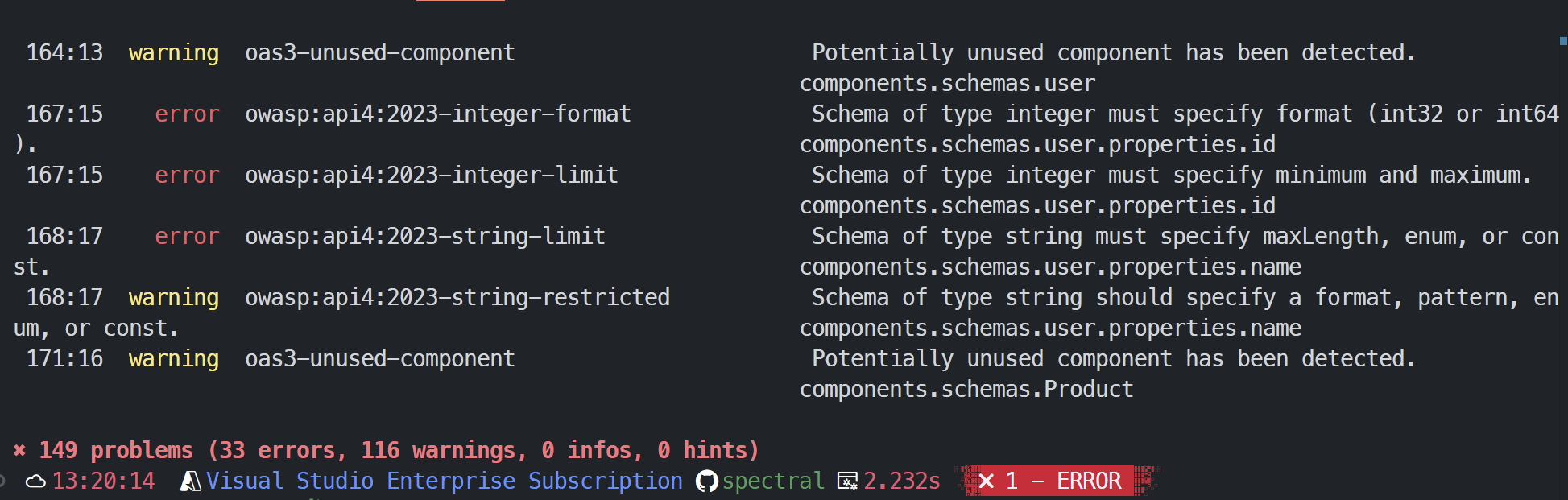
Task: Select properties.name path under string-limit message
Action: 1050,267
